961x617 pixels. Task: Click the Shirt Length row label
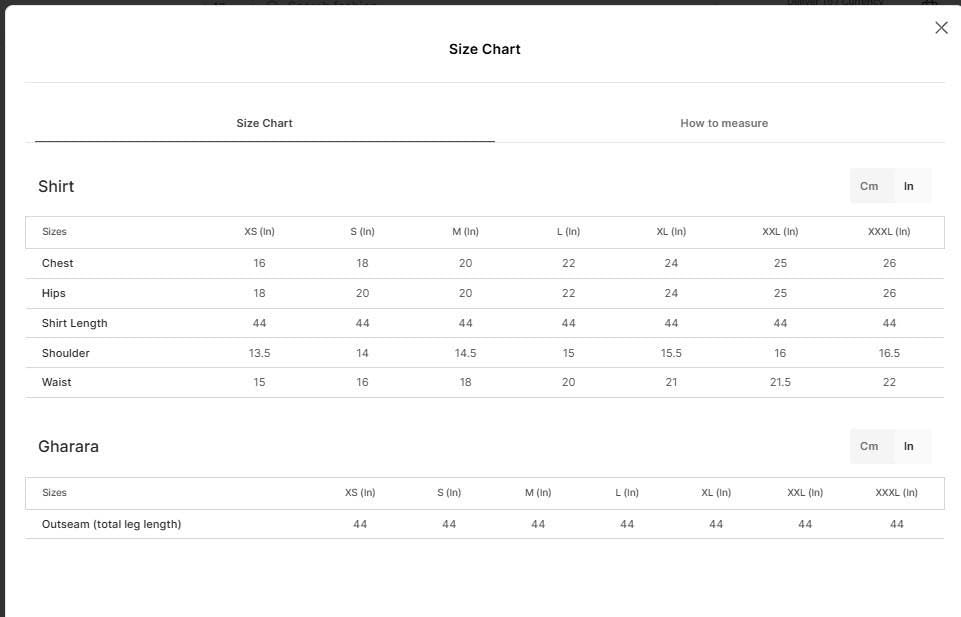[74, 323]
